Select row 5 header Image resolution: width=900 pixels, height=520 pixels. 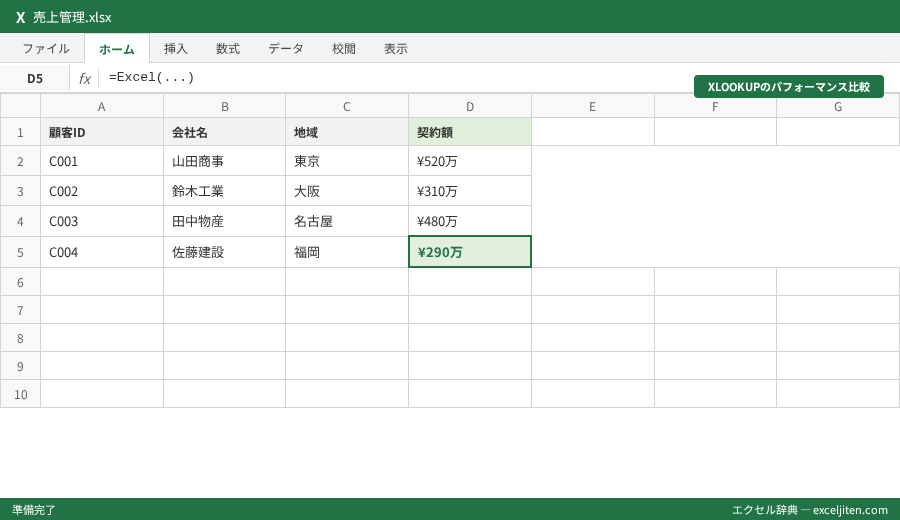20,252
